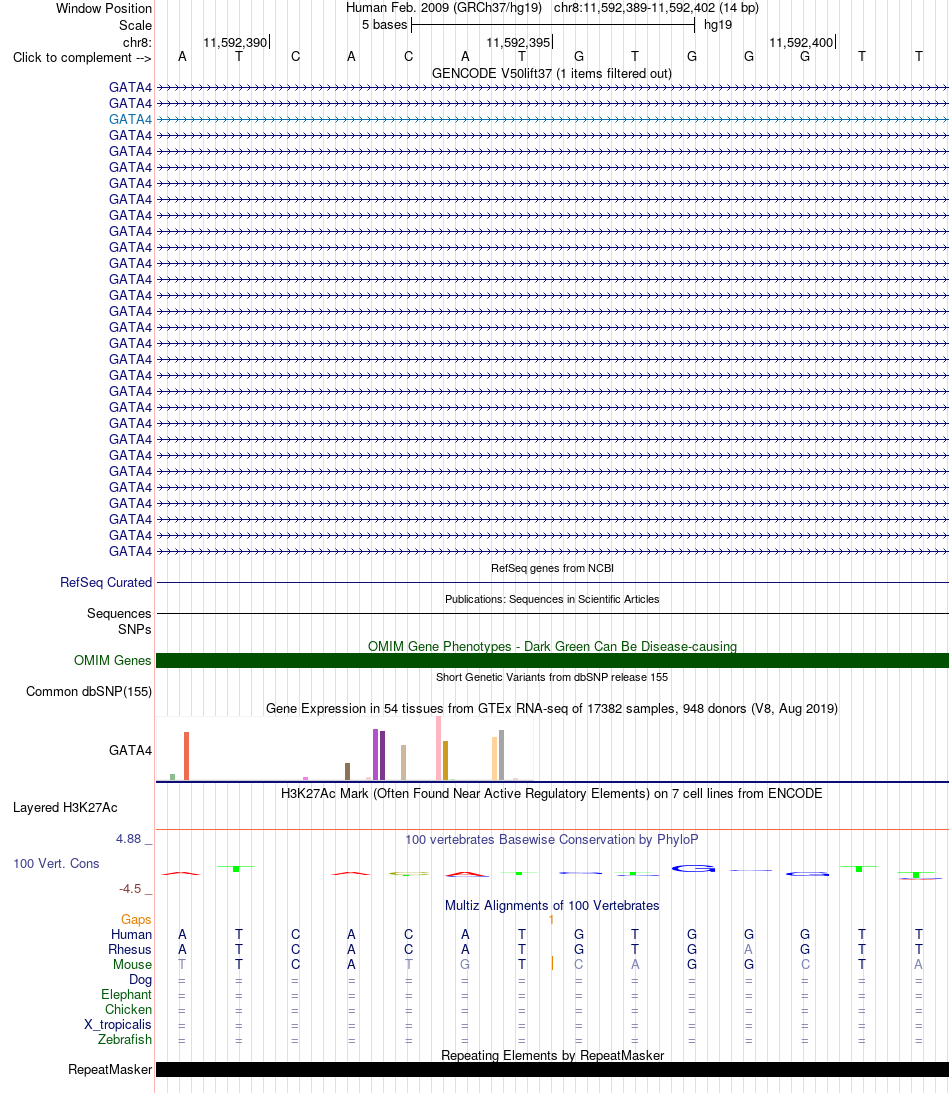Screen dimensions: 950x1093
Task: Click the GENCODE V50lift37 track title
Action: (551, 73)
